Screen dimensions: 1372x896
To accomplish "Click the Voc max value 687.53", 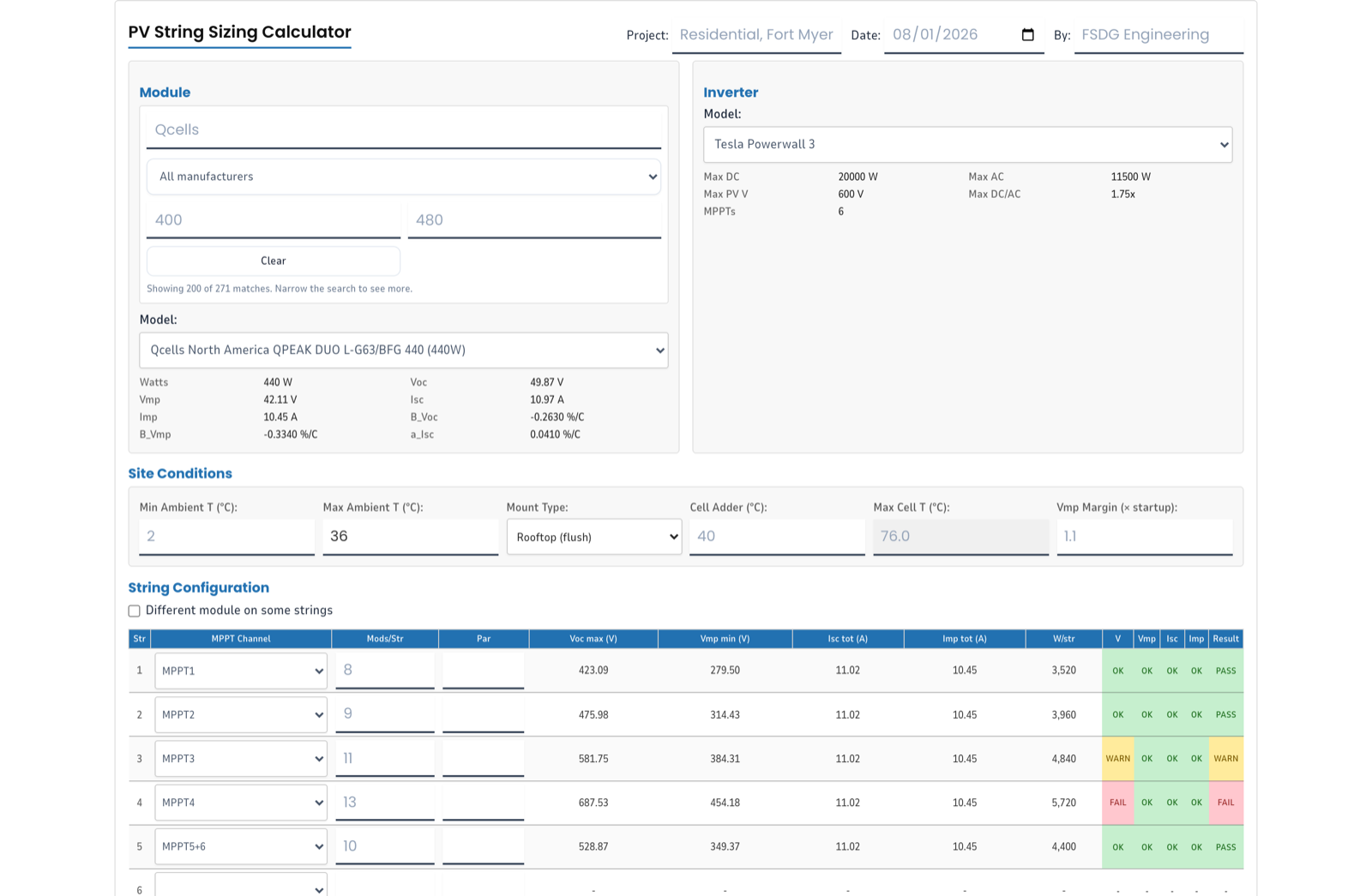I will [x=593, y=803].
